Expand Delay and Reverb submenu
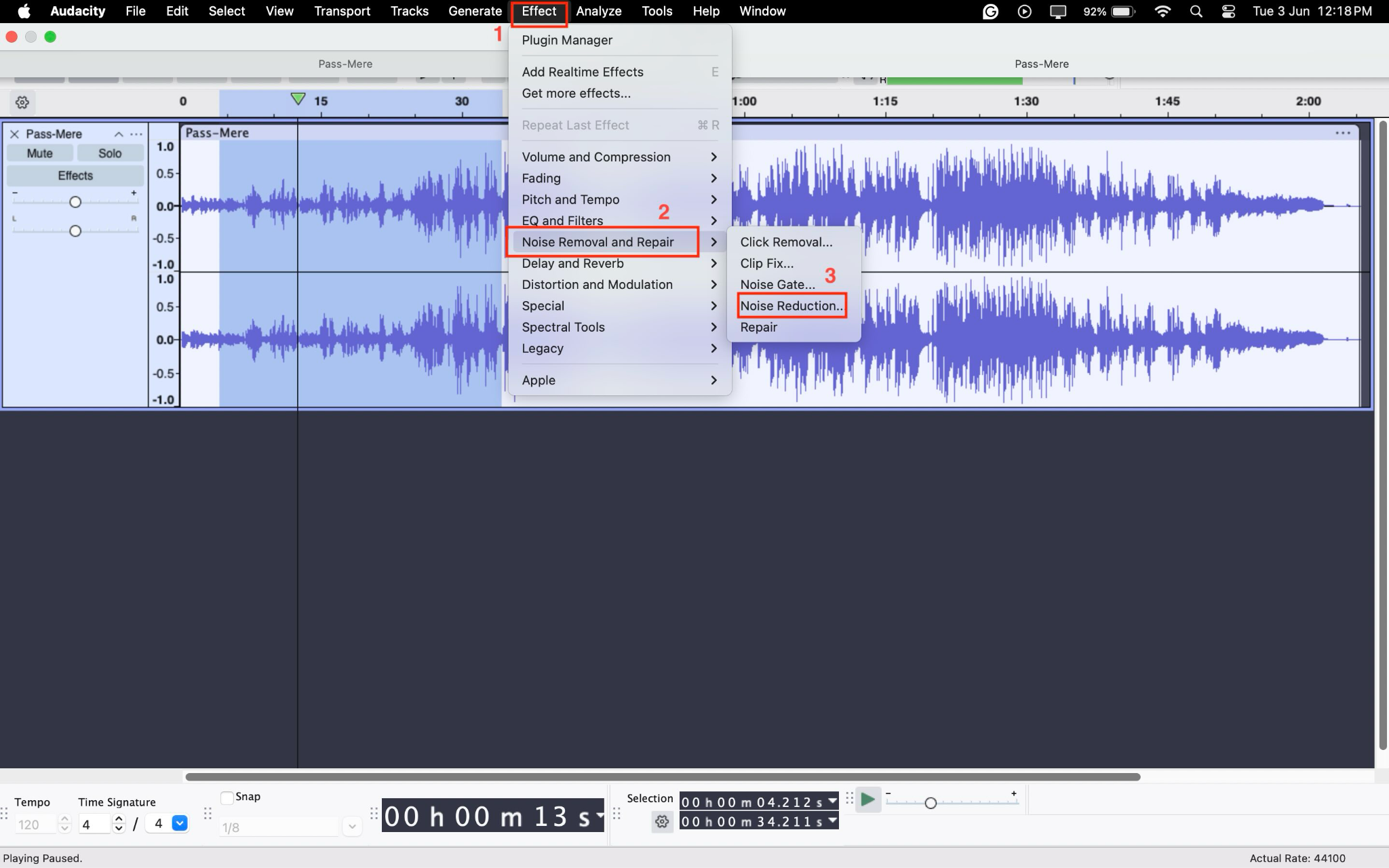 point(619,263)
